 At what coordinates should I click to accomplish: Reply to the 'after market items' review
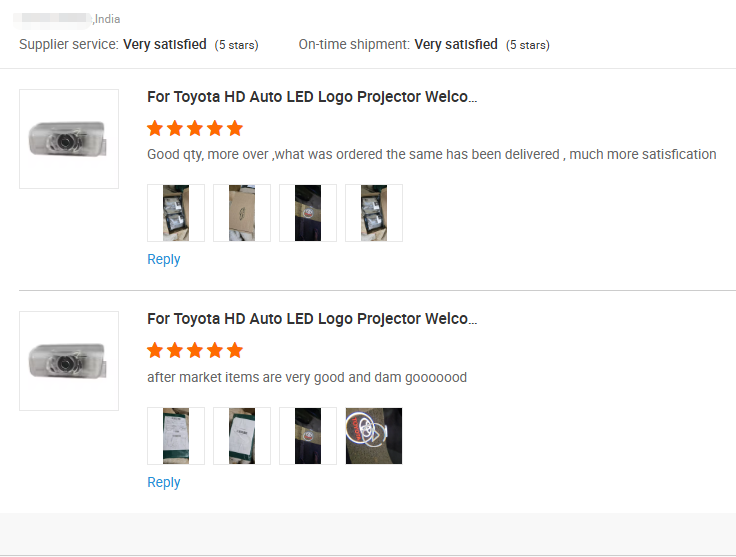(x=163, y=482)
